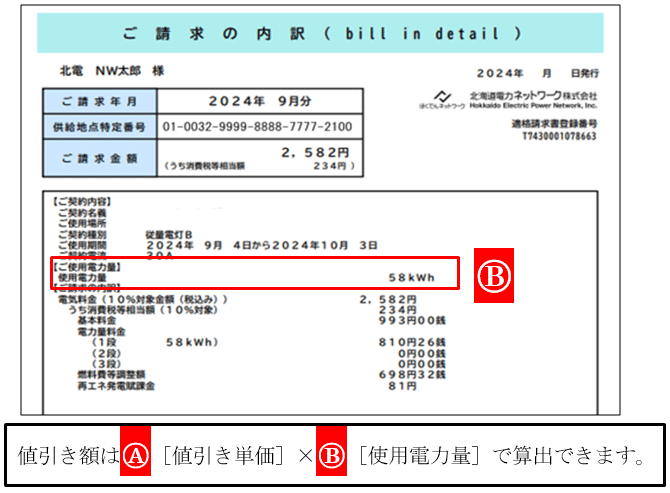
Task: Click 'で算出できます。' at the formula's end
Action: tap(569, 455)
